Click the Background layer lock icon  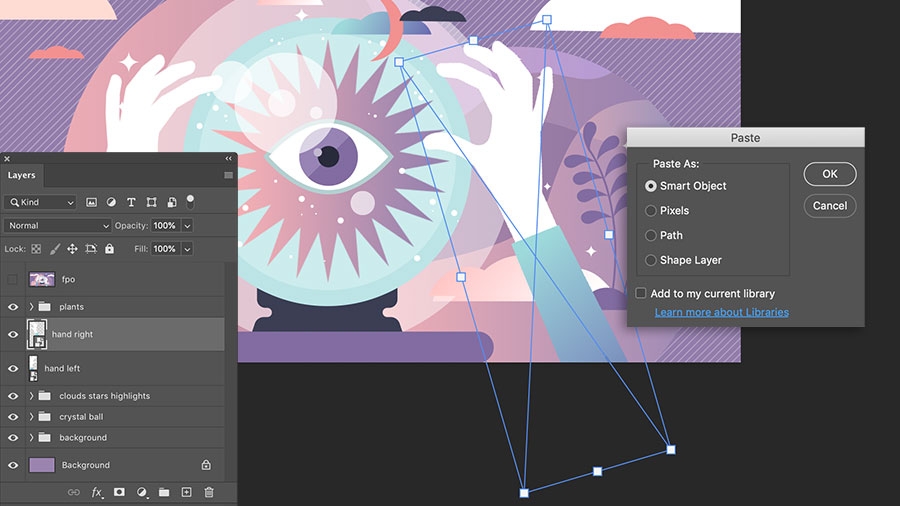click(206, 465)
